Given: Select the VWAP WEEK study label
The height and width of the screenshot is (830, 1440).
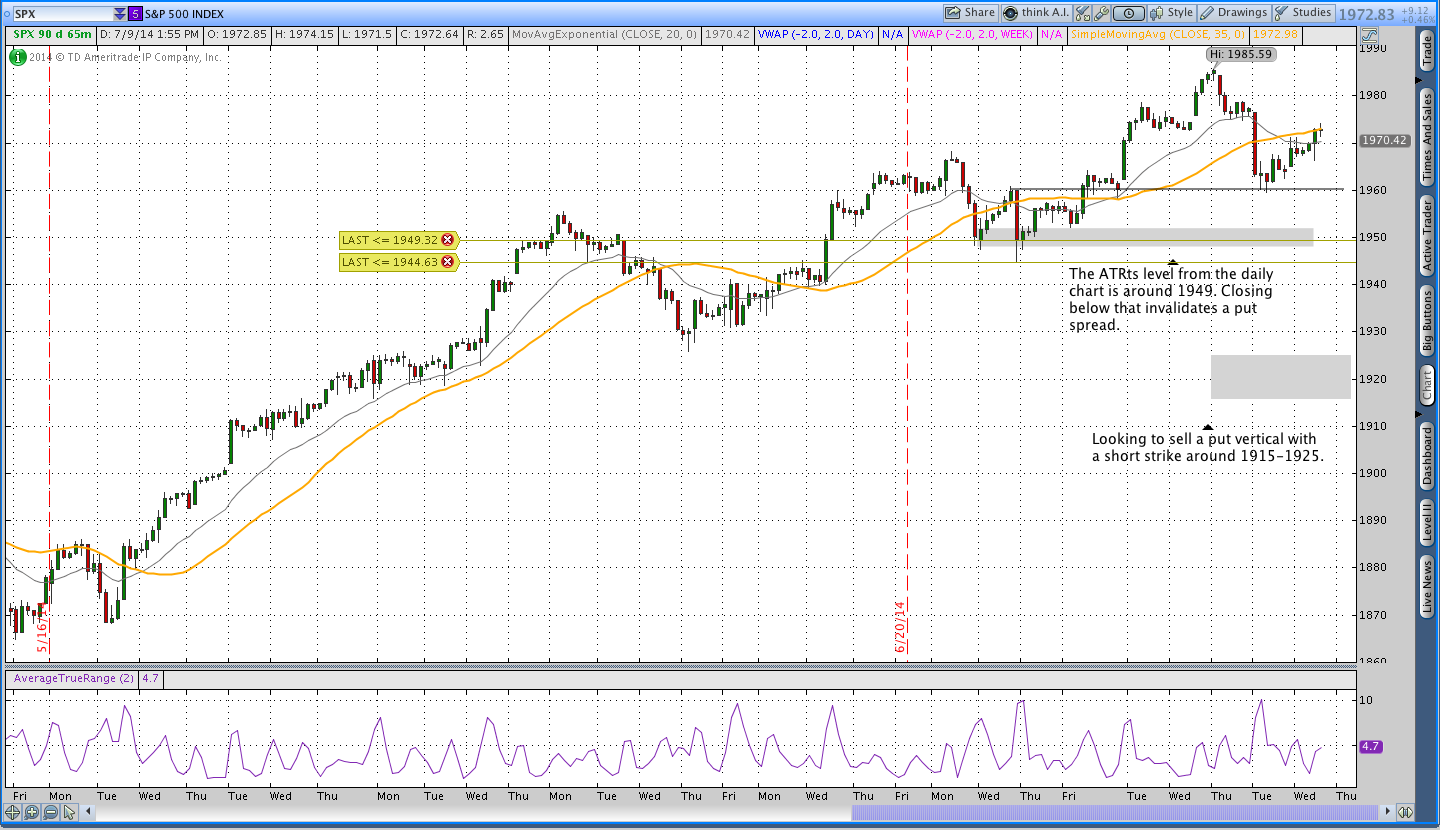Looking at the screenshot, I should [973, 34].
